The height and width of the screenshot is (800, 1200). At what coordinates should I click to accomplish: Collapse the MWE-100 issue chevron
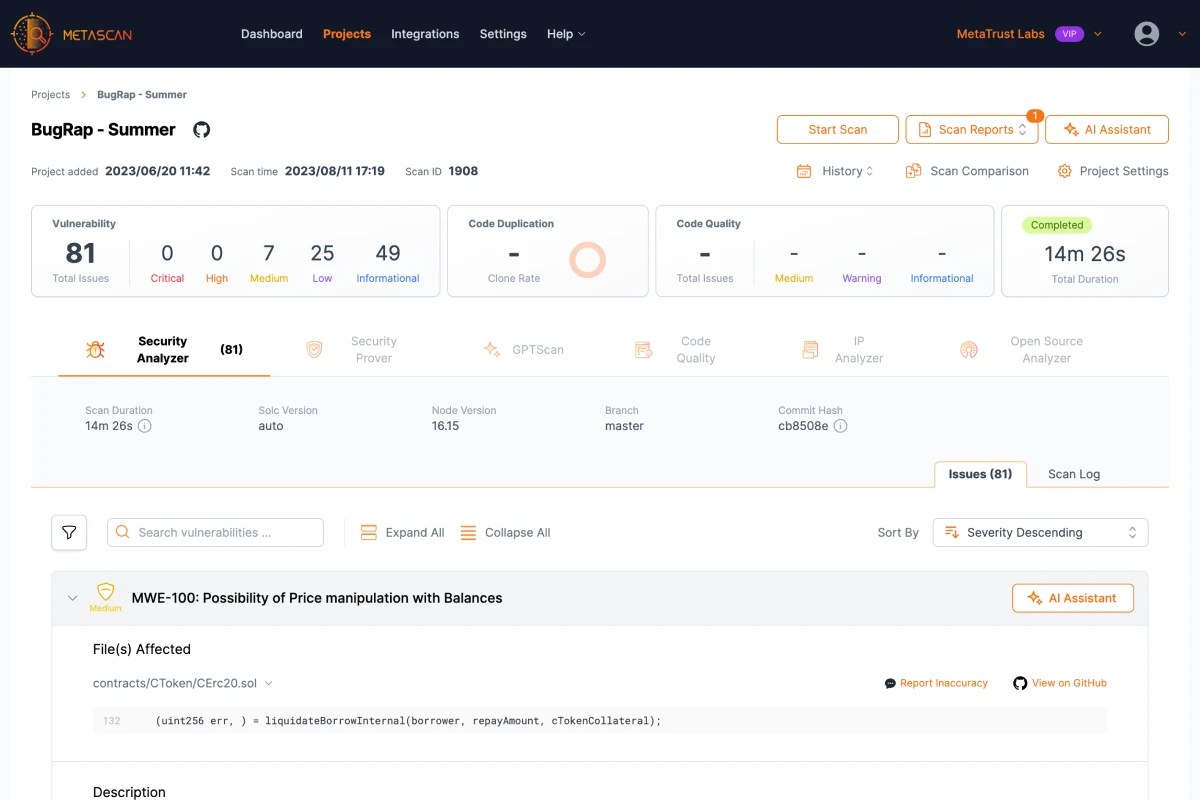(x=72, y=598)
